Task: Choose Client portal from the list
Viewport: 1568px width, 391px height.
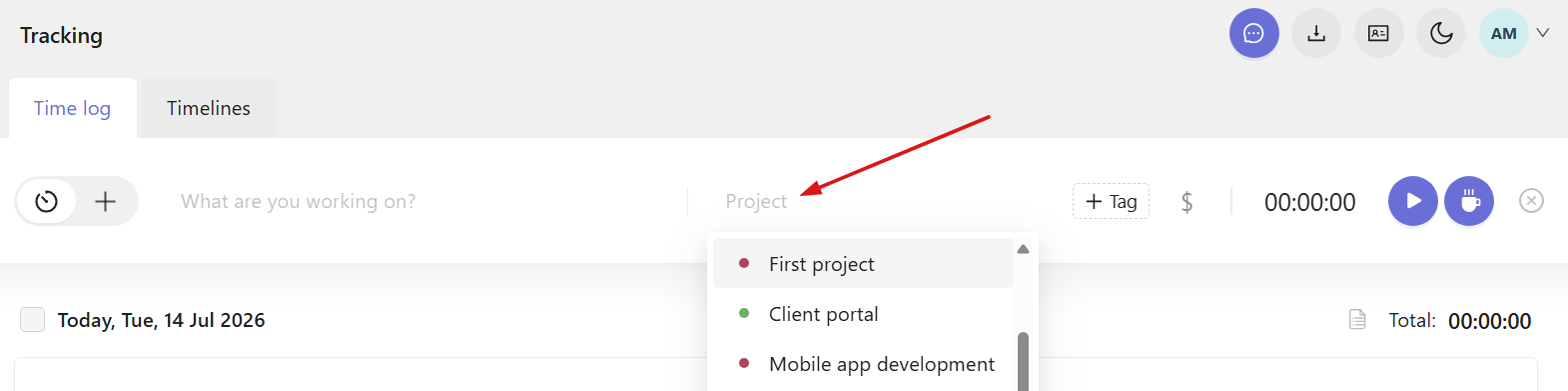Action: (863, 314)
